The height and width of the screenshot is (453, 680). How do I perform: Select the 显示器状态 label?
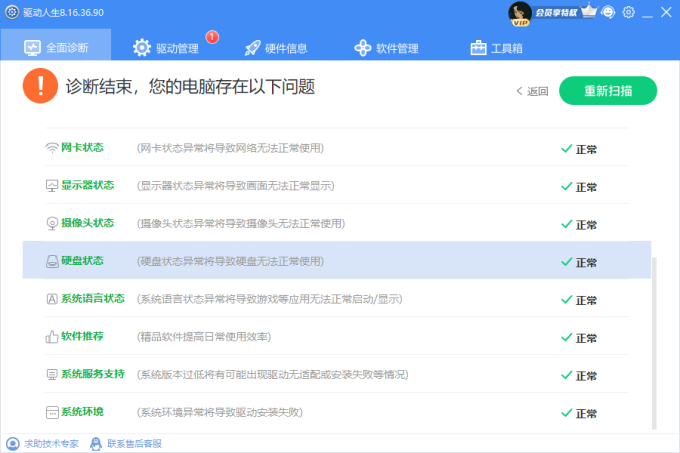[x=87, y=185]
